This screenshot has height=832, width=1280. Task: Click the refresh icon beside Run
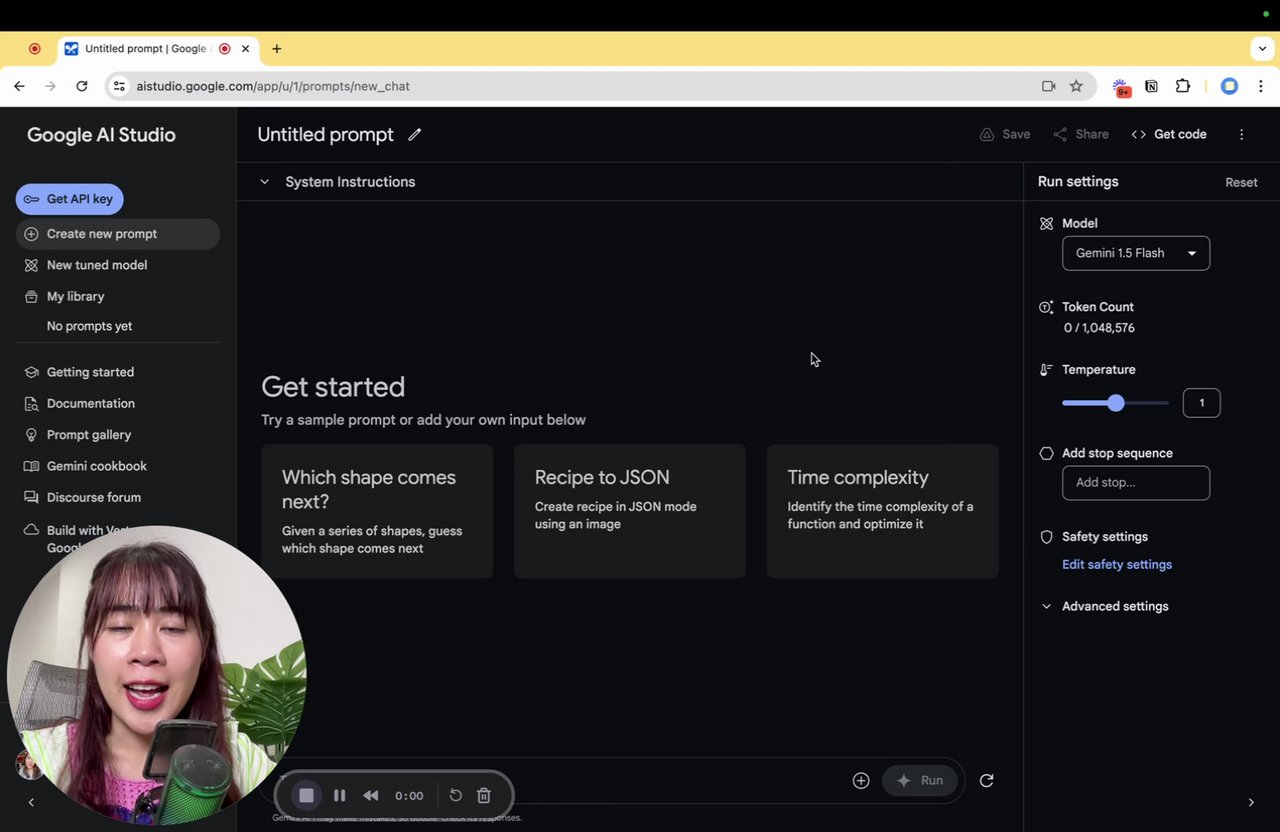click(987, 781)
